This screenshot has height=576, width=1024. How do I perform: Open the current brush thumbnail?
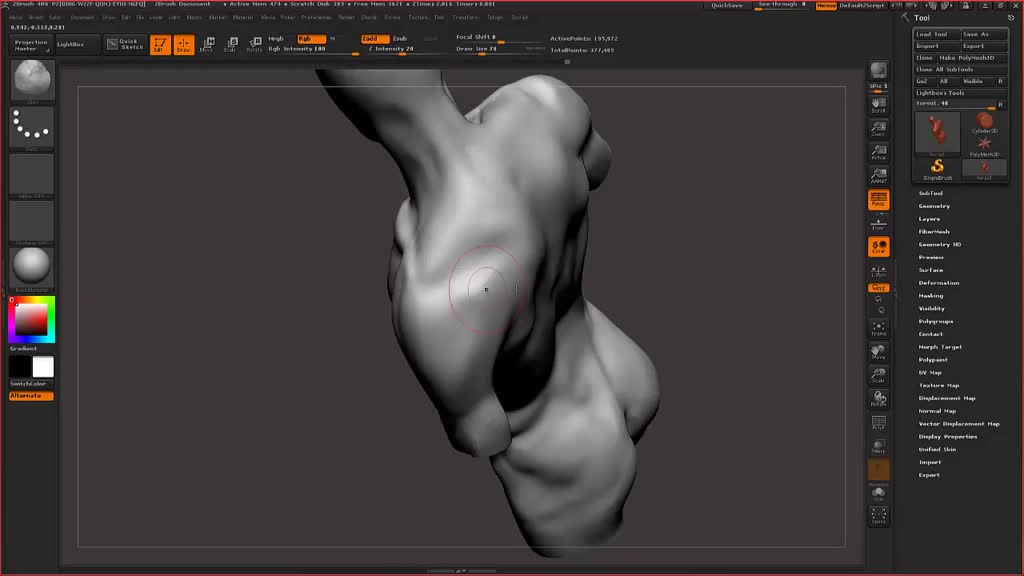pyautogui.click(x=31, y=81)
